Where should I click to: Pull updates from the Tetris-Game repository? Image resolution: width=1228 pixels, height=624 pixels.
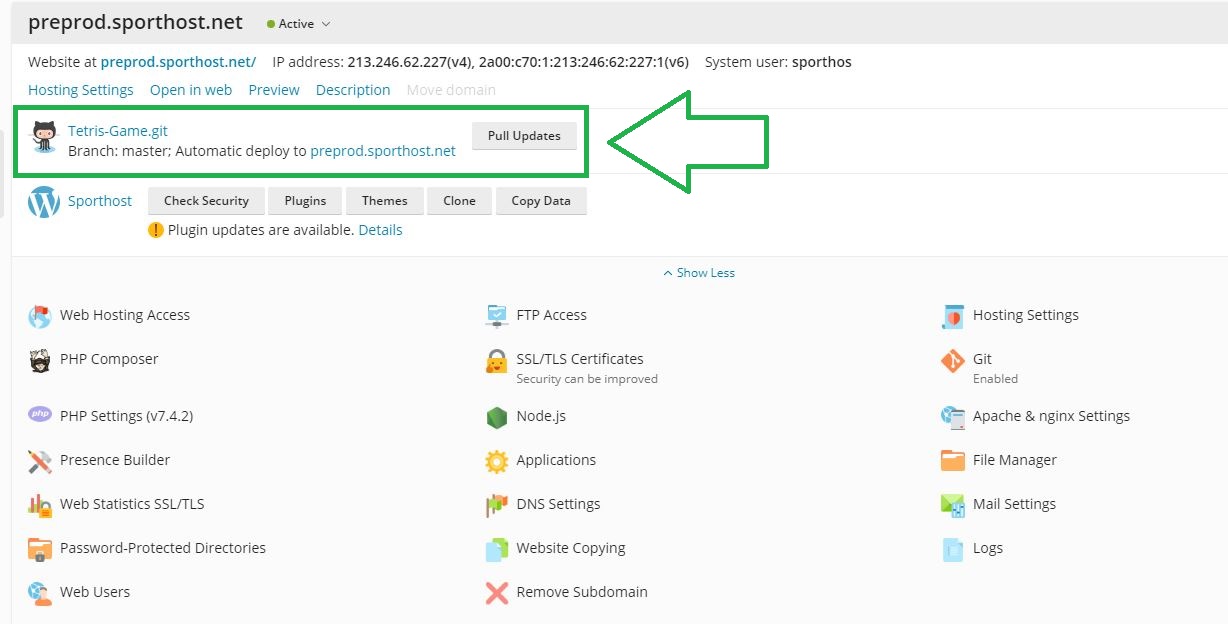tap(524, 136)
